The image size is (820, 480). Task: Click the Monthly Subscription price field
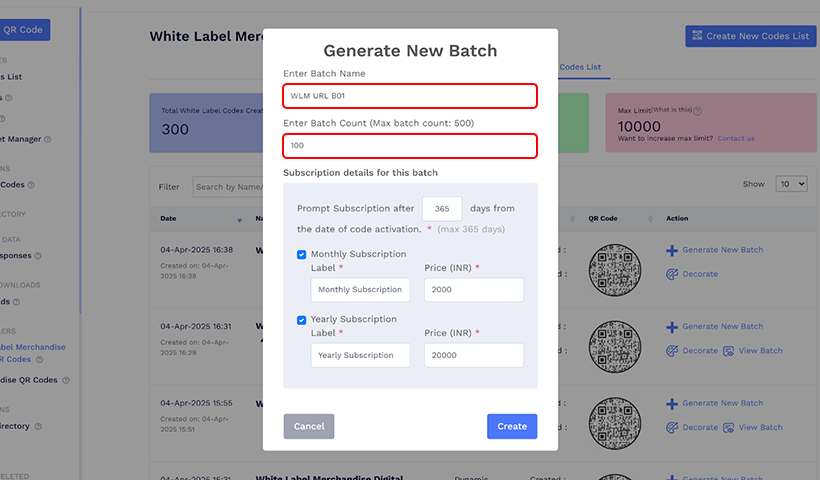point(474,290)
